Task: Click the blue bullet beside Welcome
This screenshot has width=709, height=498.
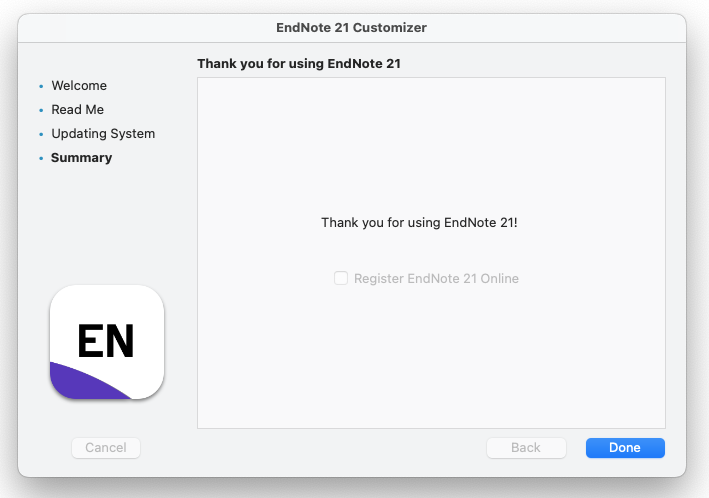Action: coord(41,86)
